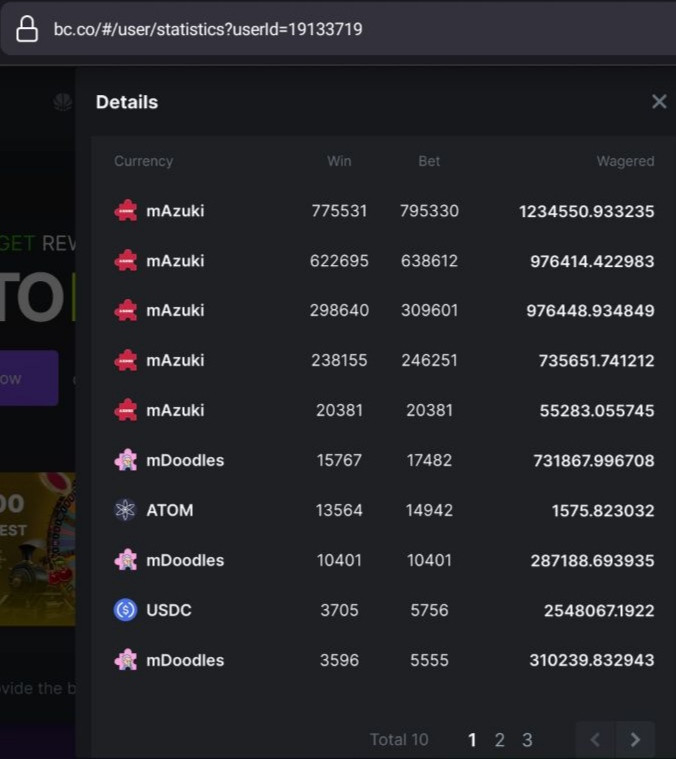This screenshot has height=759, width=676.
Task: Click the Win column header
Action: (339, 161)
